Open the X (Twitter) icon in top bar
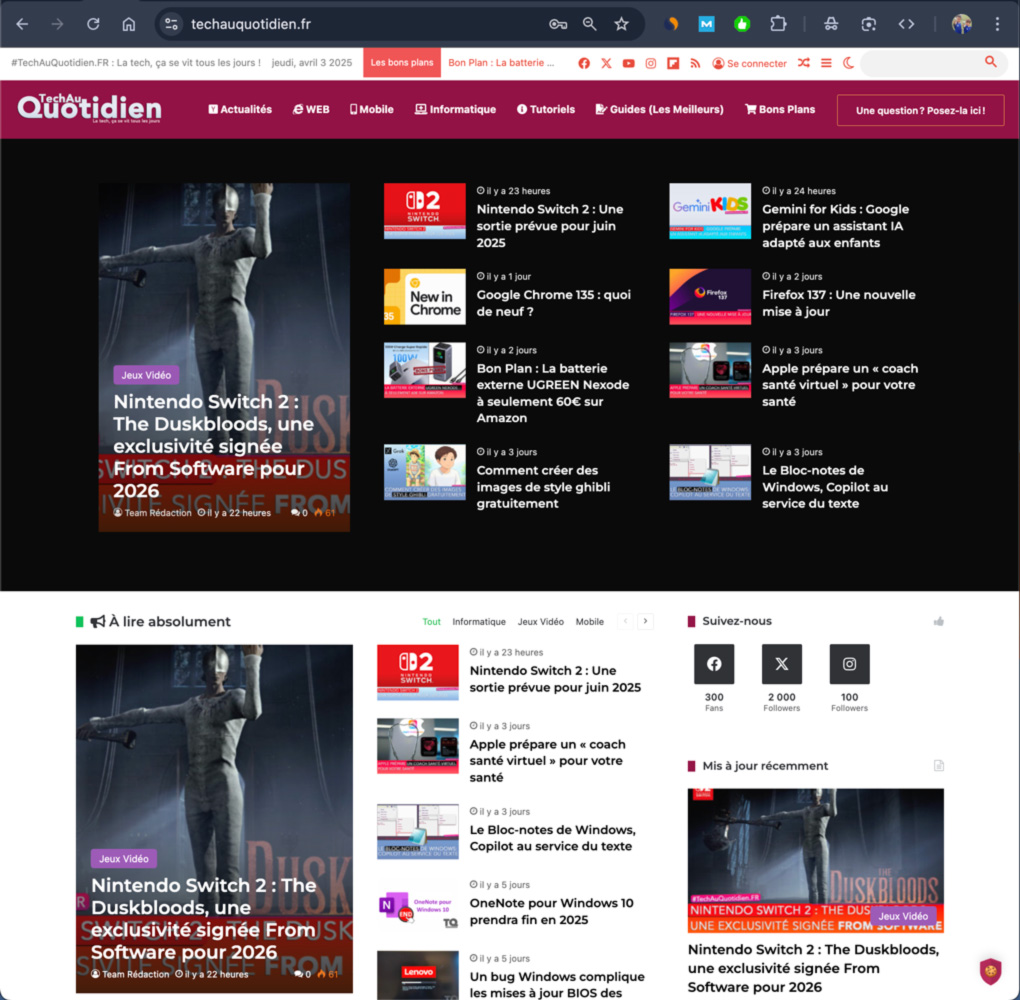This screenshot has width=1020, height=1000. point(606,63)
